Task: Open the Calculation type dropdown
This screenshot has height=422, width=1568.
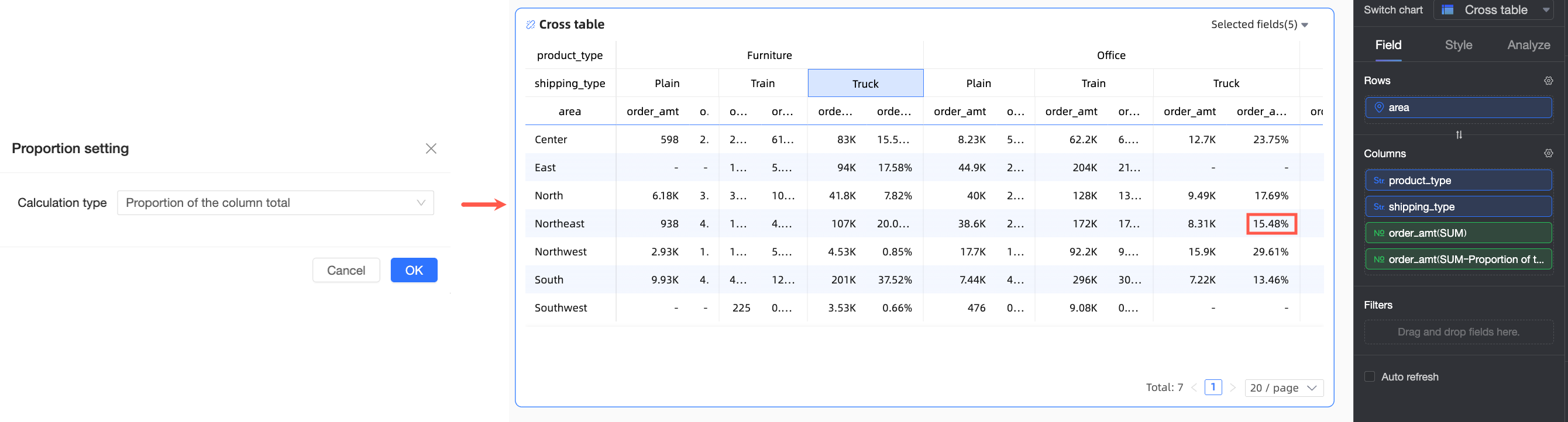Action: 275,202
